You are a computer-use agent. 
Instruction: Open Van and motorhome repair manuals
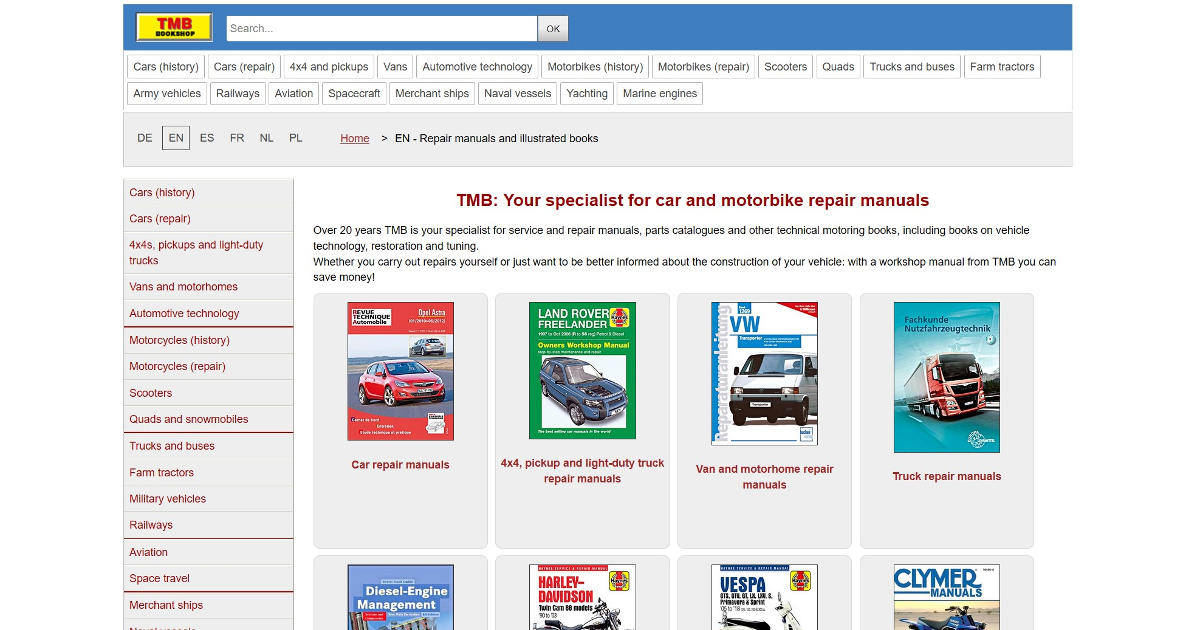click(764, 477)
